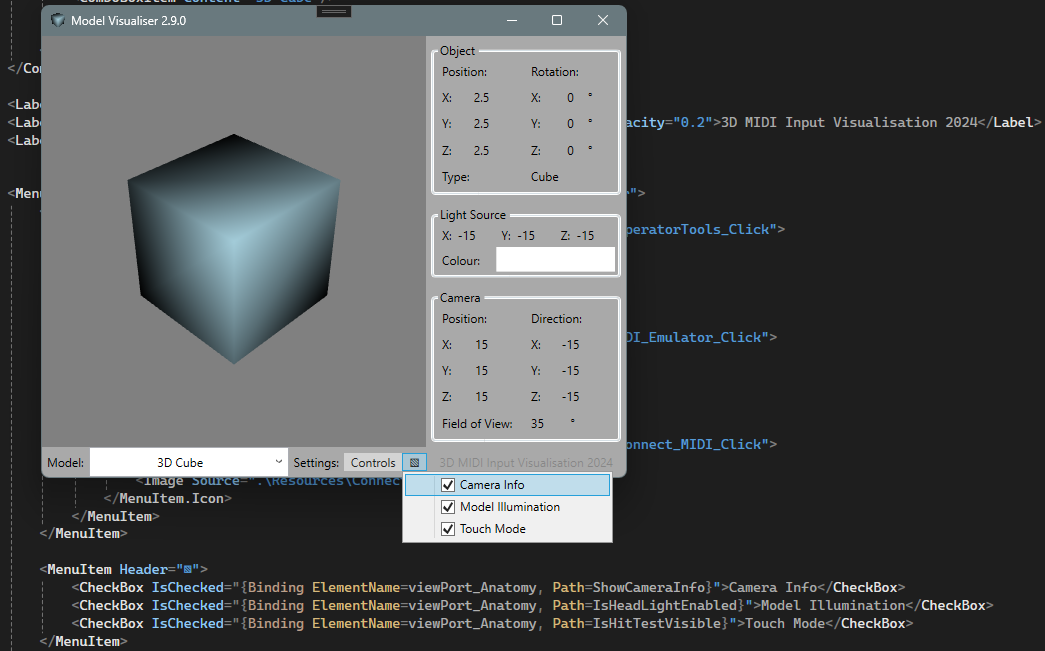Open the Model dropdown showing 3D Cube

coord(188,462)
